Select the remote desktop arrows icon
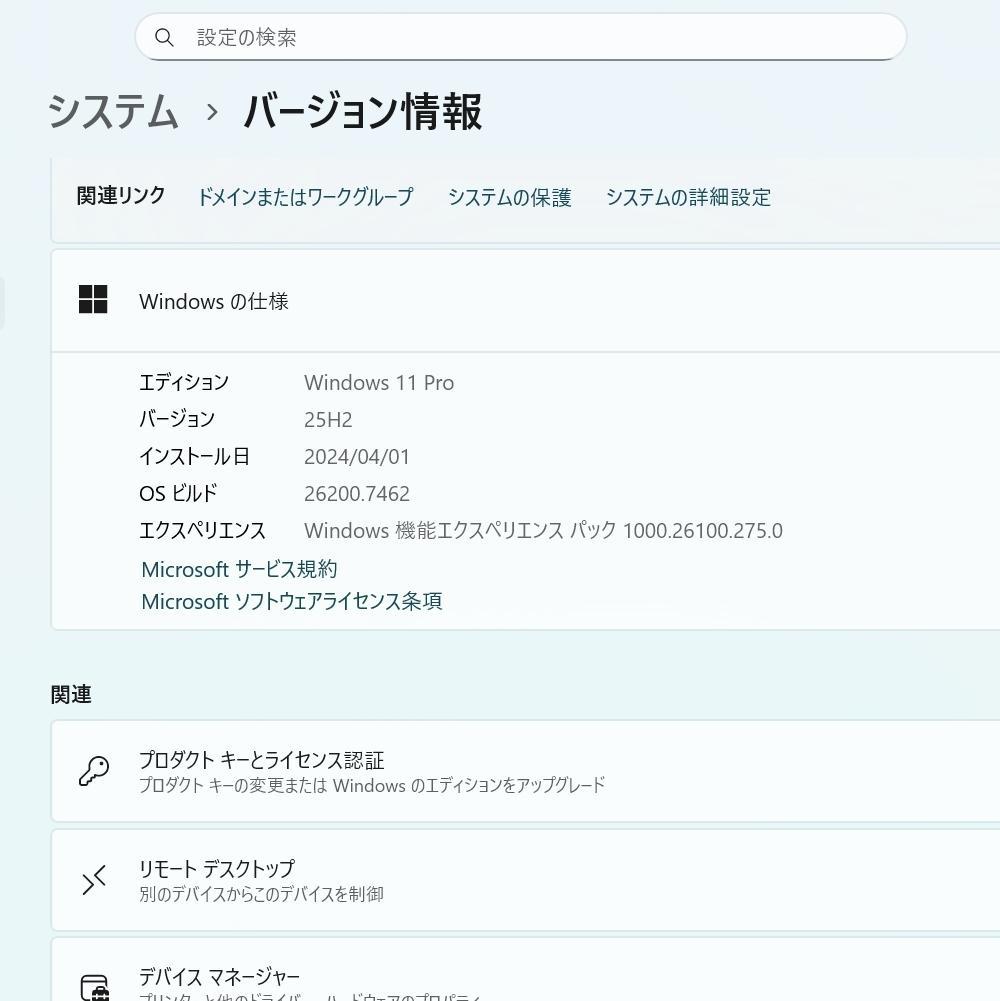Image resolution: width=1000 pixels, height=1001 pixels. pos(93,880)
